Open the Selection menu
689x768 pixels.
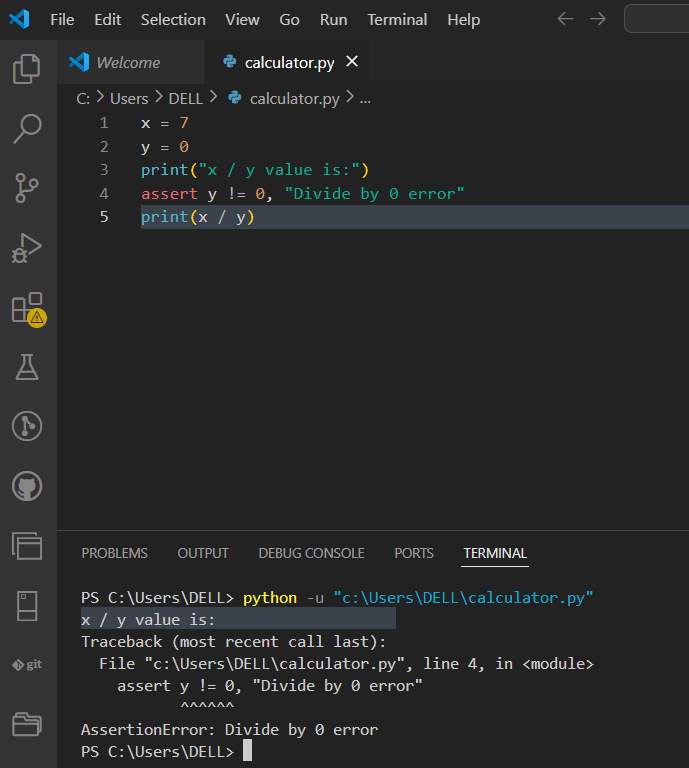click(x=173, y=20)
